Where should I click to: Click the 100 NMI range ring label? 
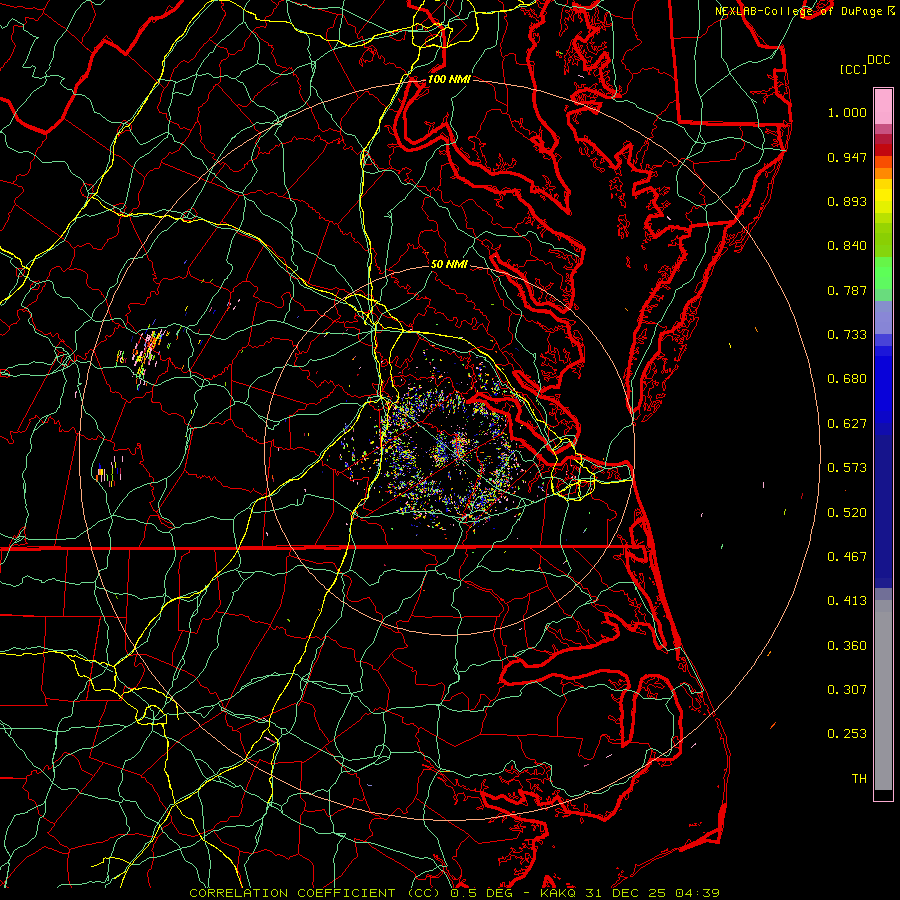[x=449, y=79]
